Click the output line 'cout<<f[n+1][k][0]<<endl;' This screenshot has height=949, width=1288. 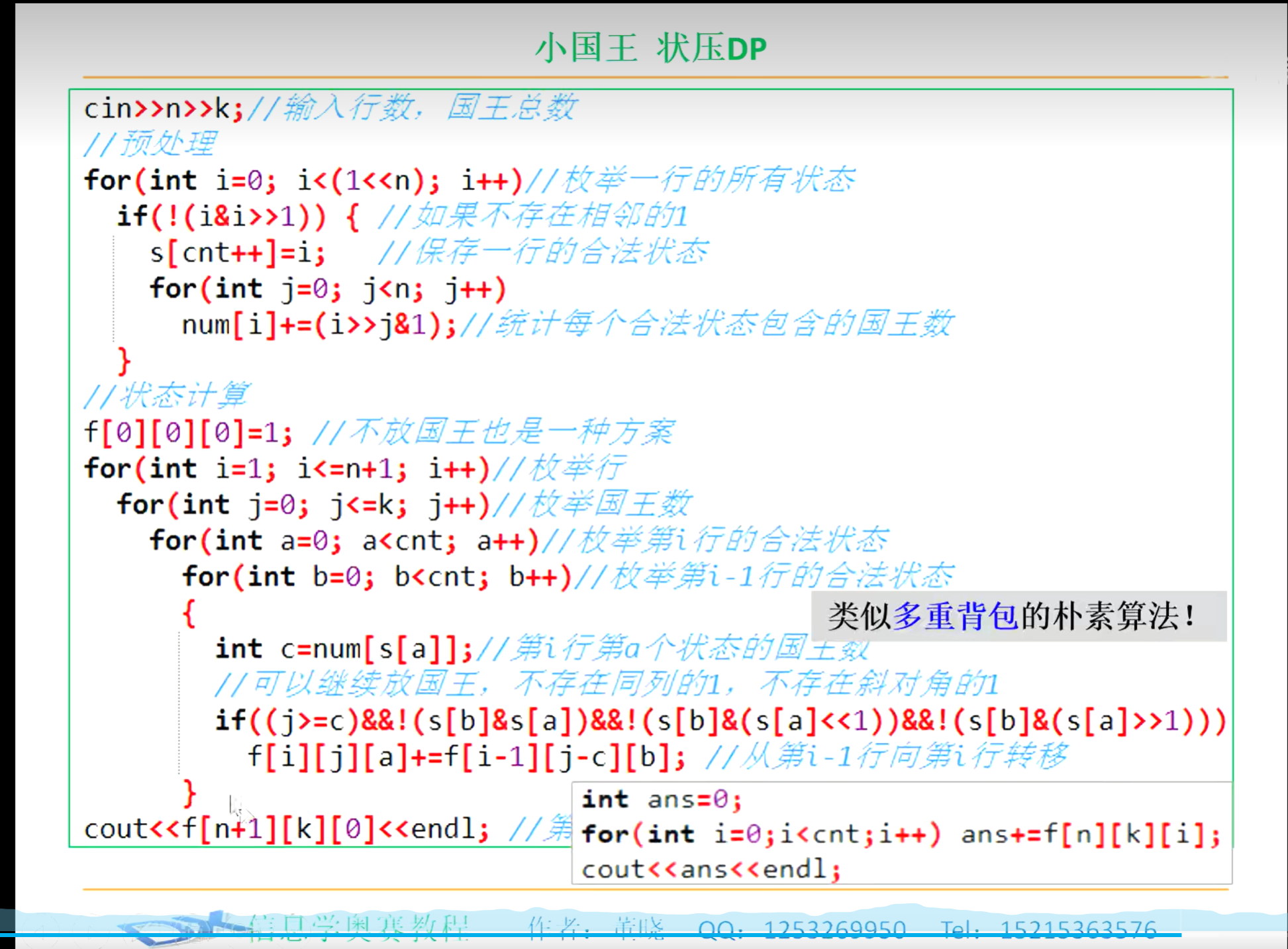[x=287, y=828]
